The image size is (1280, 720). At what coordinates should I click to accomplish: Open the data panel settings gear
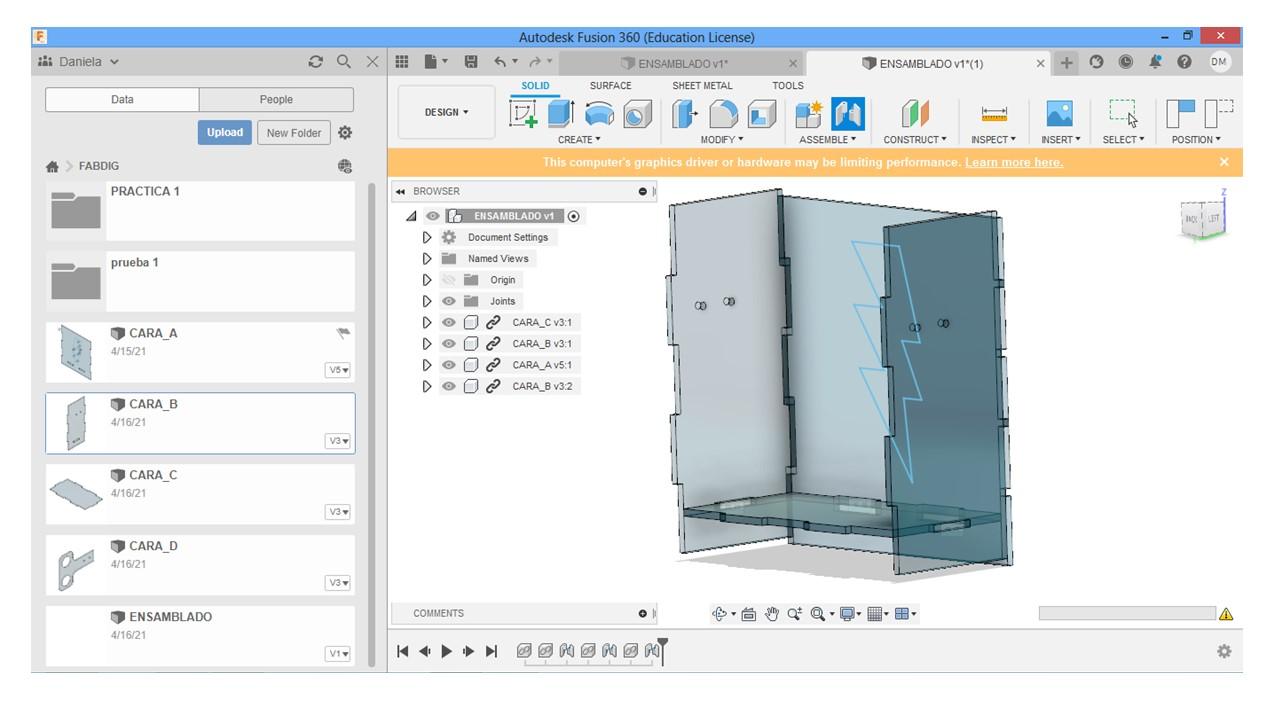[x=345, y=132]
